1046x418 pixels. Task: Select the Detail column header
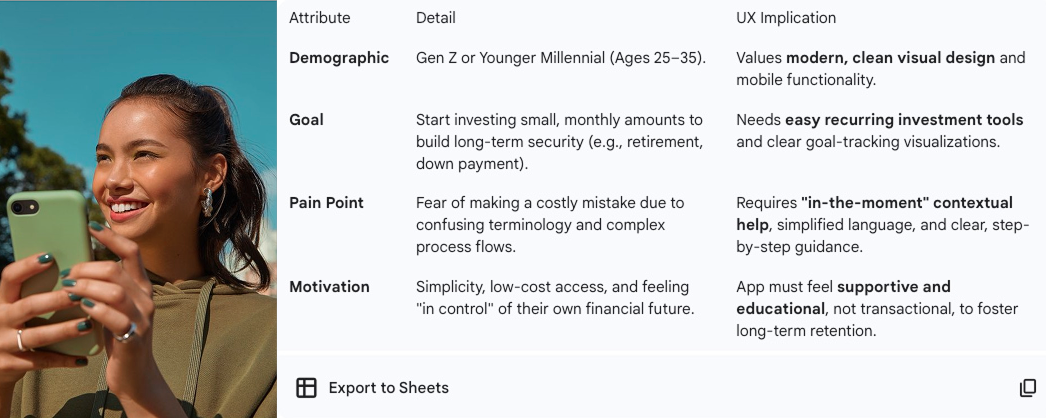click(x=436, y=18)
